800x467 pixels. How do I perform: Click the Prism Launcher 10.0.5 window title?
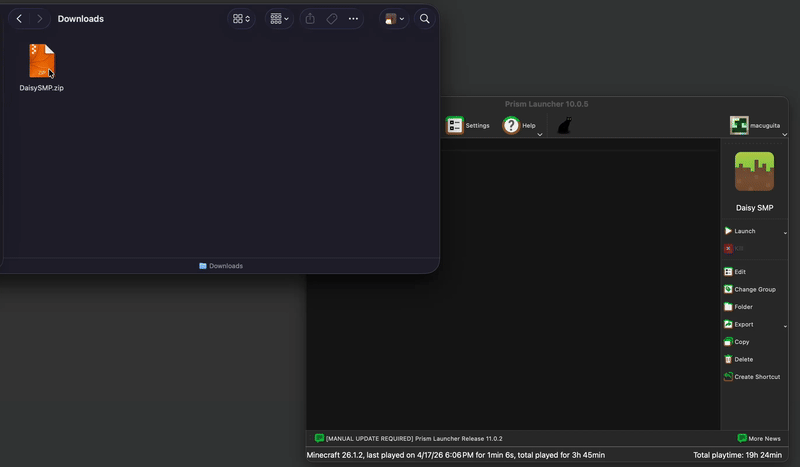(x=546, y=104)
